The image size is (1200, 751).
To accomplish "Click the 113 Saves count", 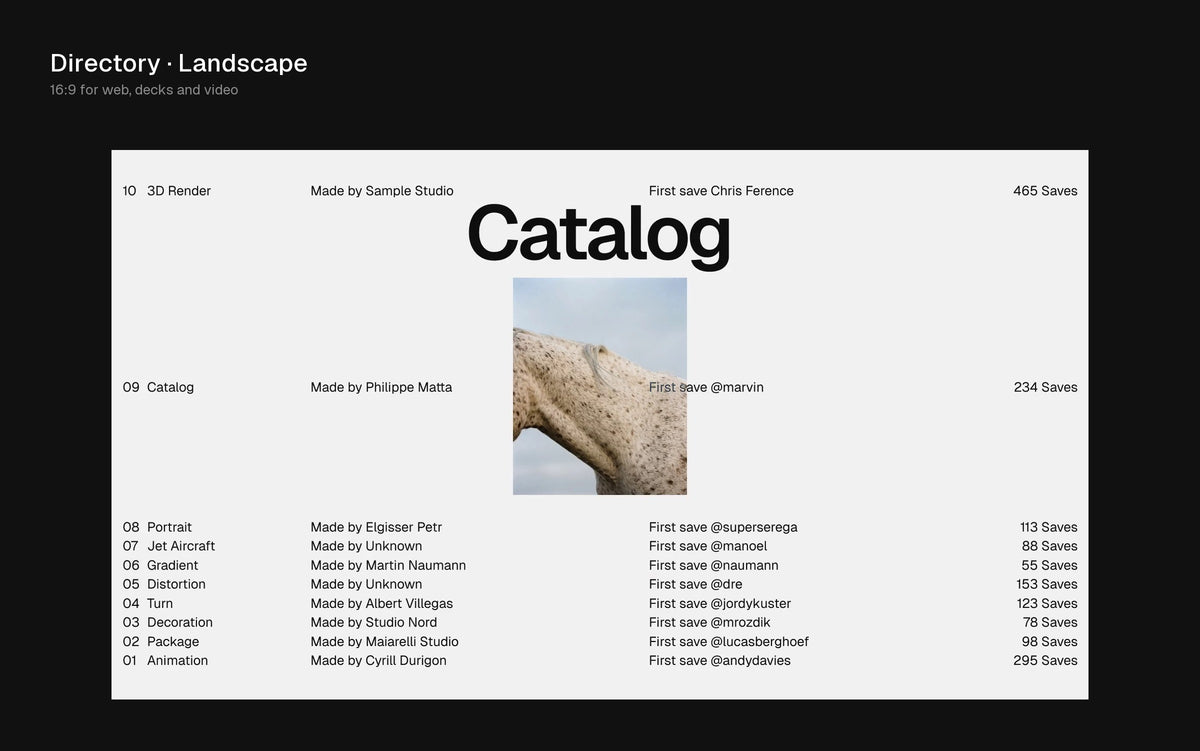I will click(x=1049, y=527).
